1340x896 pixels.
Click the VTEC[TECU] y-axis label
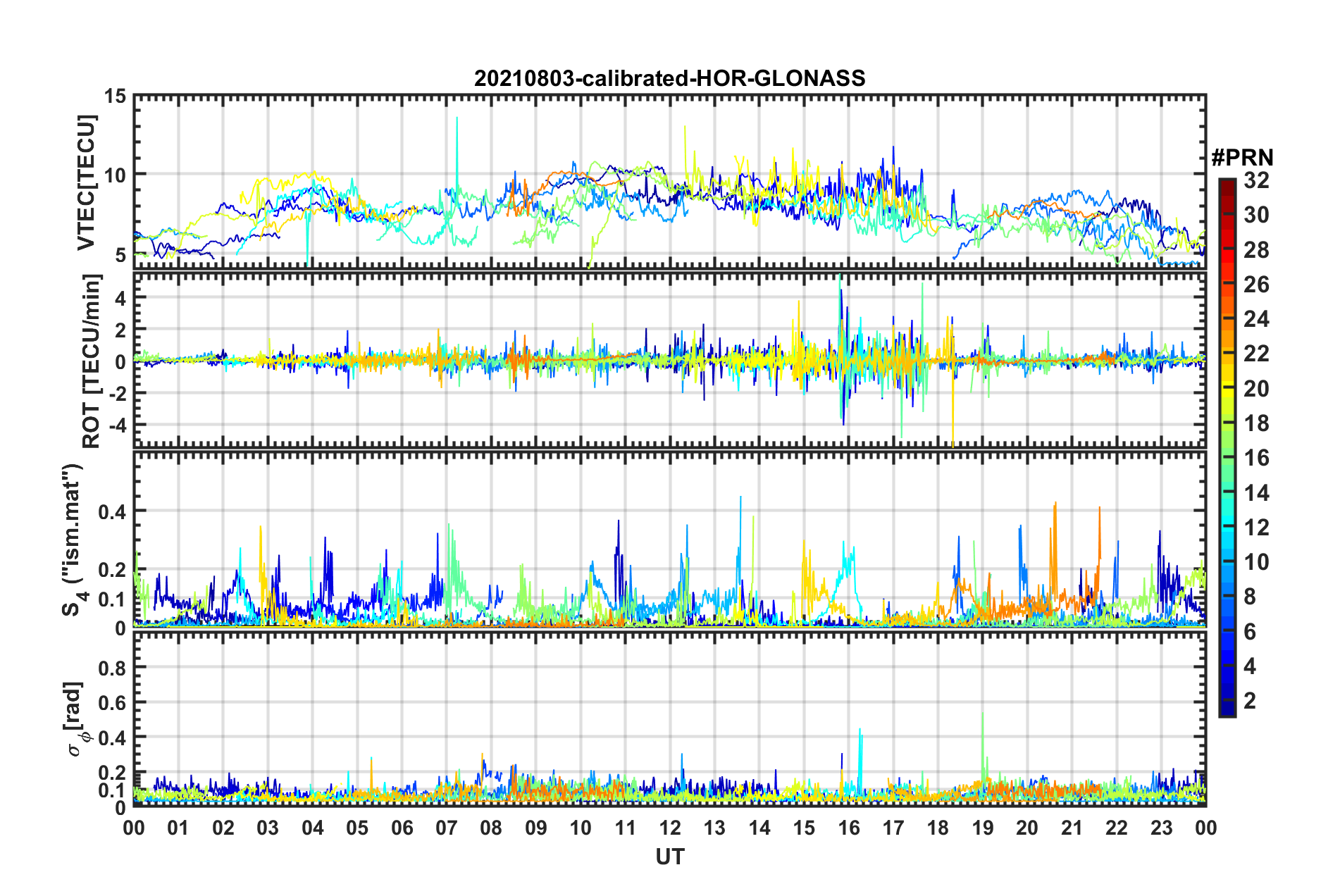86,182
